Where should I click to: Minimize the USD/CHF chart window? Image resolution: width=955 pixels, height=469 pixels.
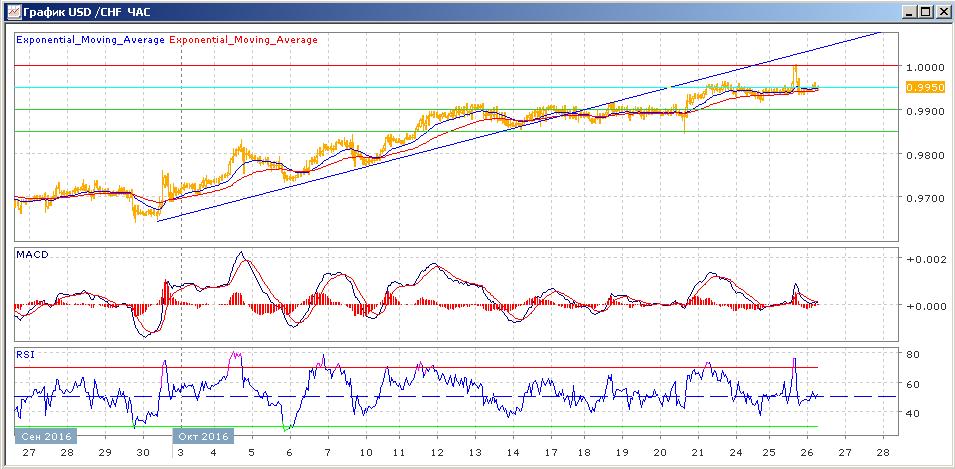coord(911,12)
